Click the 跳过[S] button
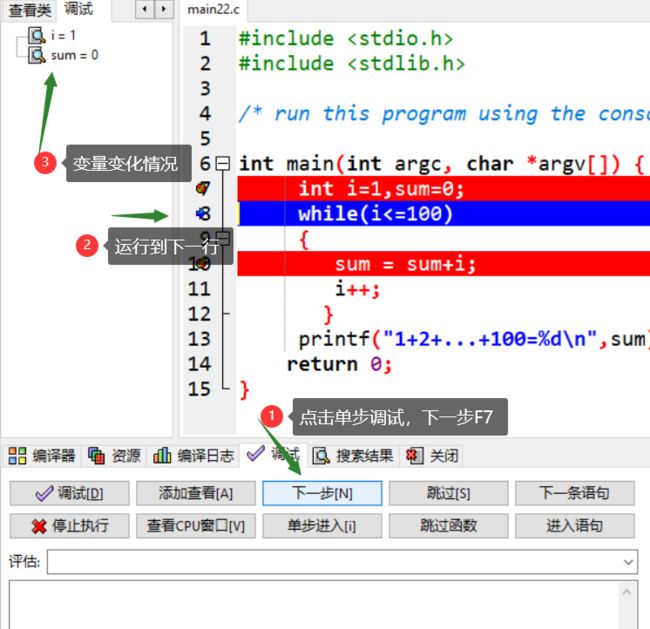 coord(449,493)
